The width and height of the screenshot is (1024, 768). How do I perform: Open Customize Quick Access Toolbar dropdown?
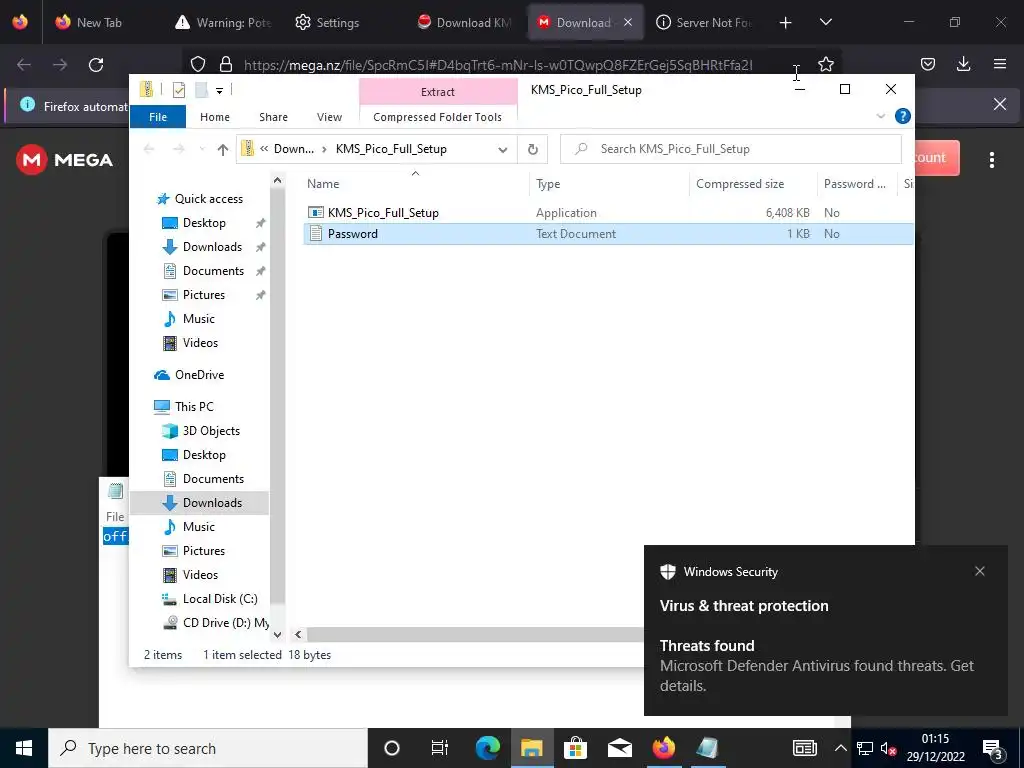click(x=219, y=91)
